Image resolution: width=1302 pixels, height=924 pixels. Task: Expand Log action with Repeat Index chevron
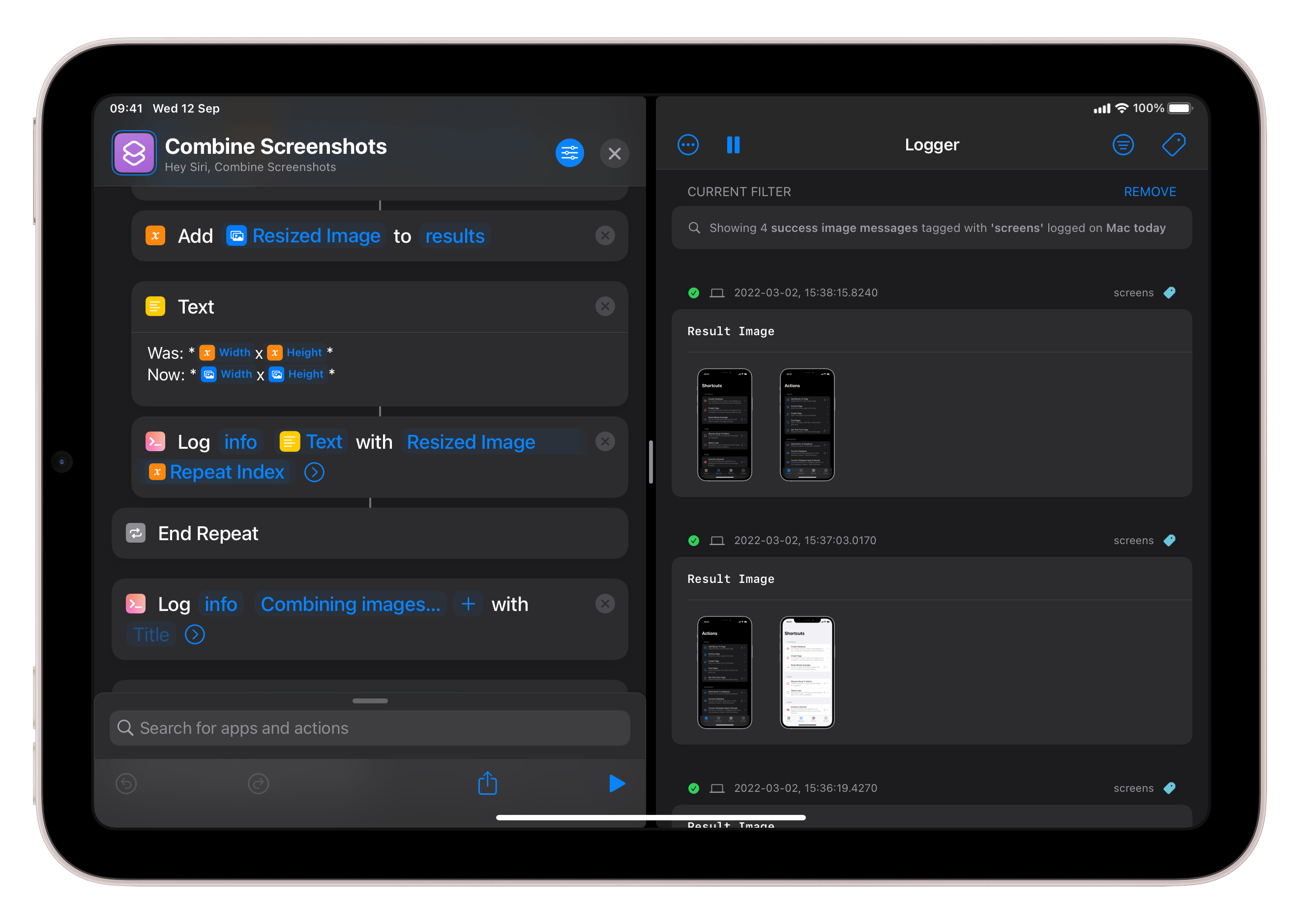click(x=314, y=472)
